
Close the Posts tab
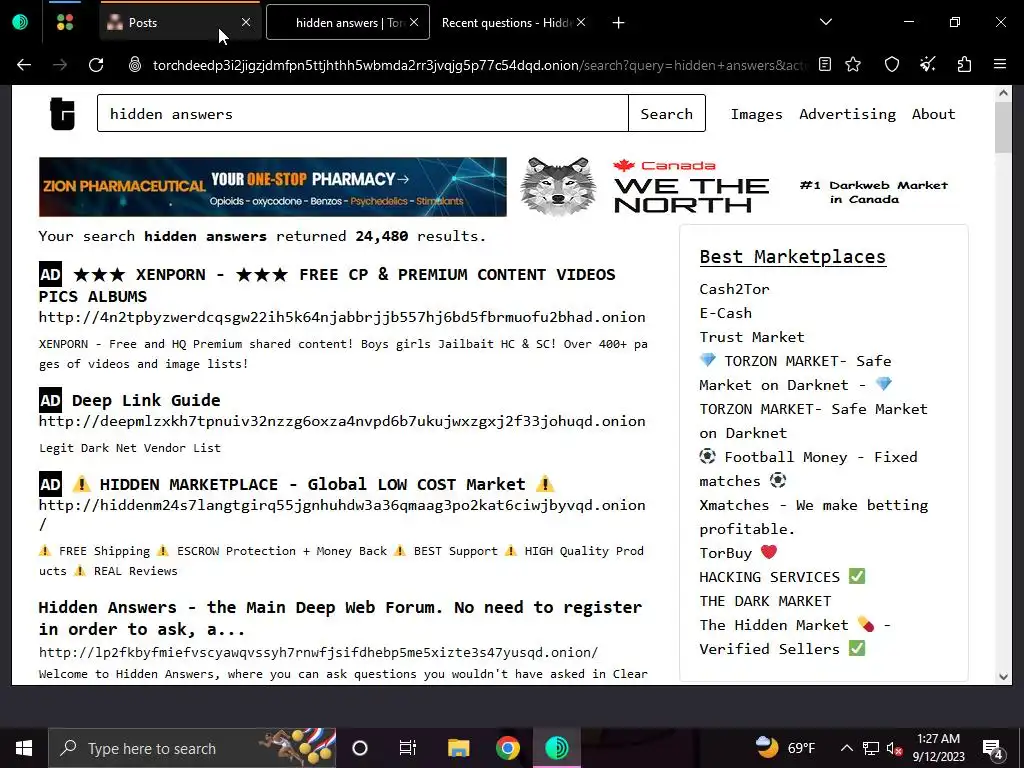tap(246, 22)
